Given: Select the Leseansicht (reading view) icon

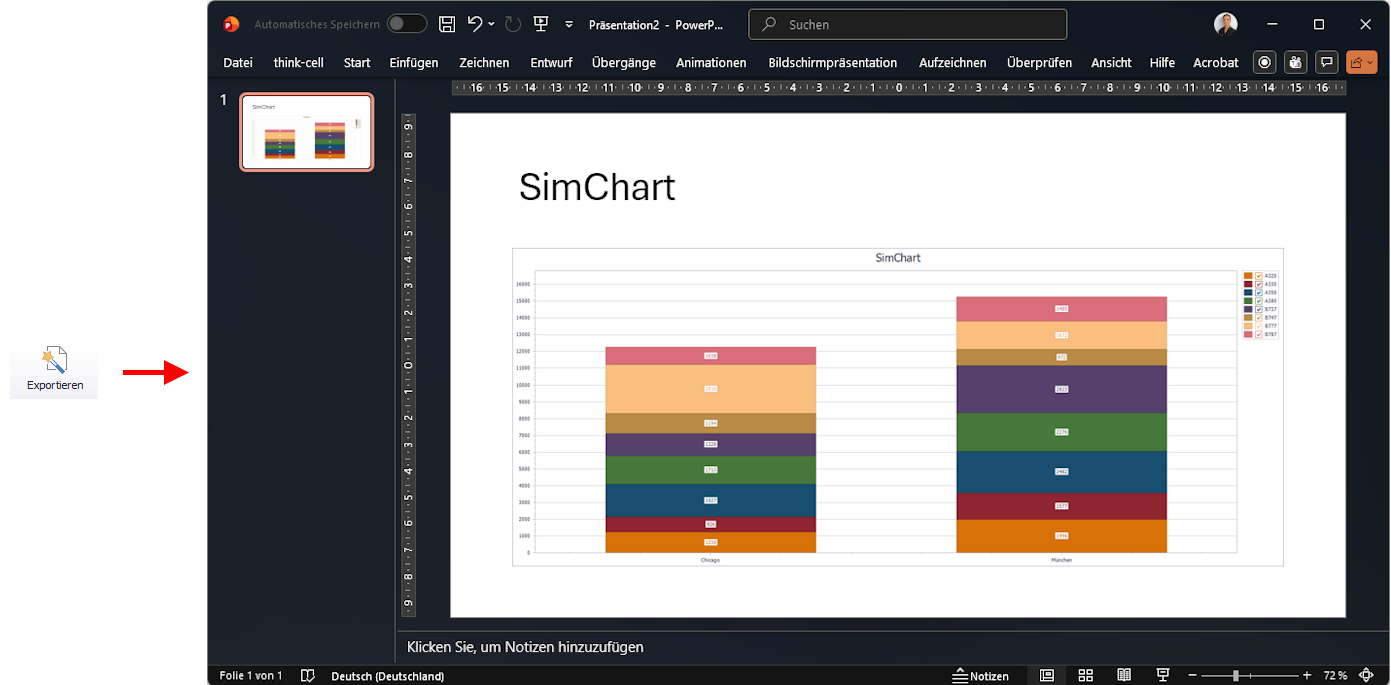Looking at the screenshot, I should pos(1124,675).
